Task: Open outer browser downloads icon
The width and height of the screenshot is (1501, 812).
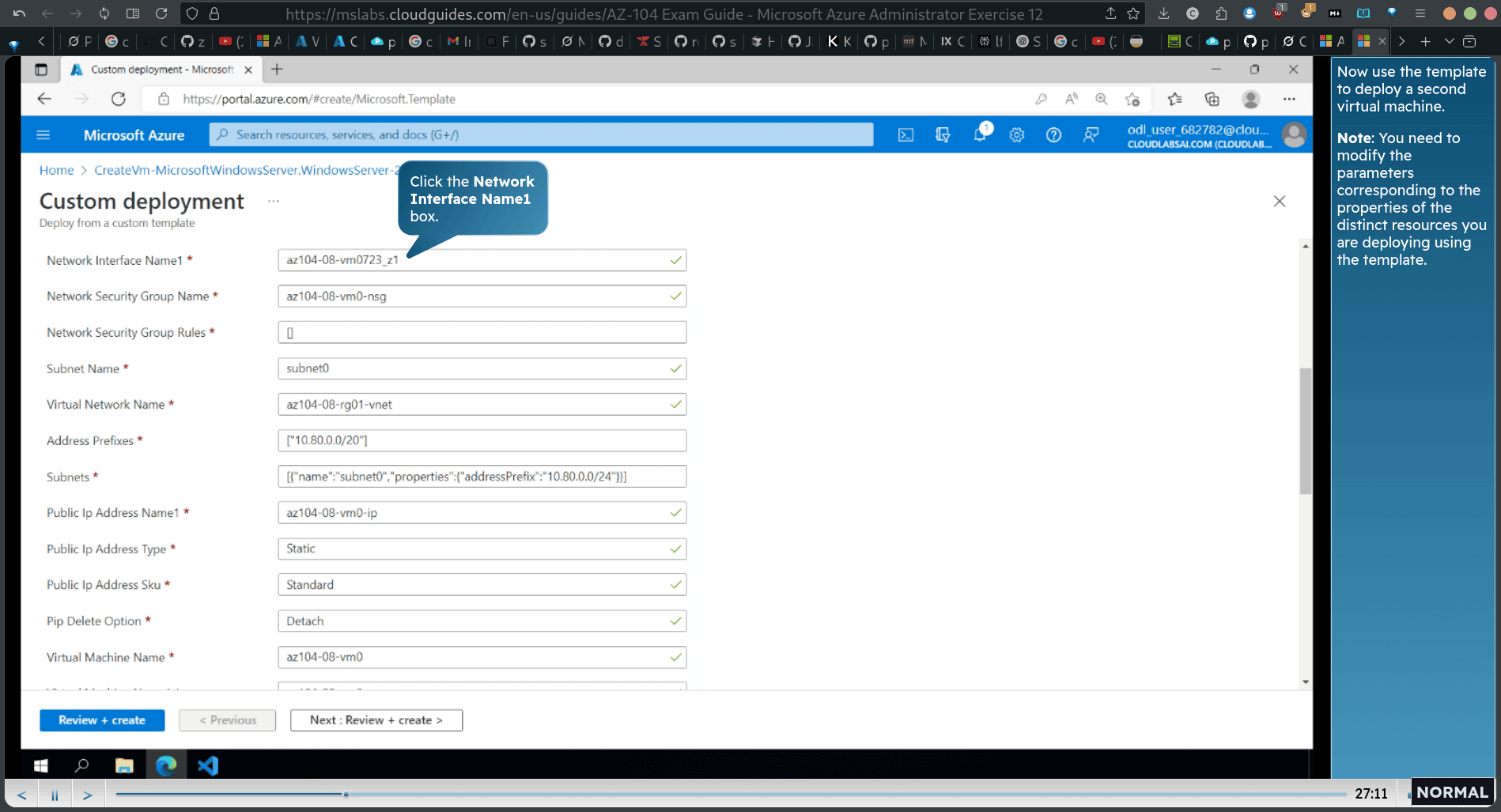Action: point(1163,13)
